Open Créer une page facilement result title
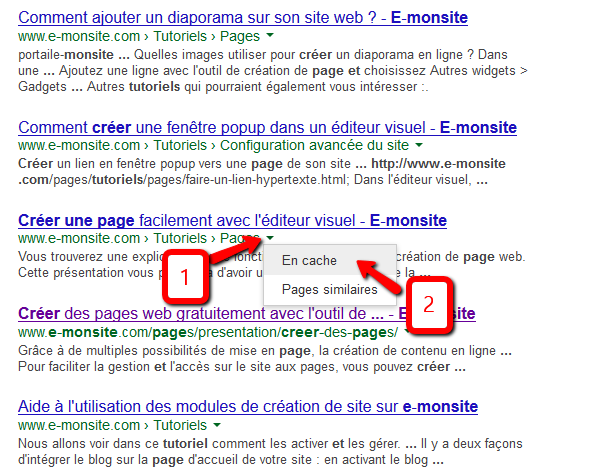 pos(233,220)
